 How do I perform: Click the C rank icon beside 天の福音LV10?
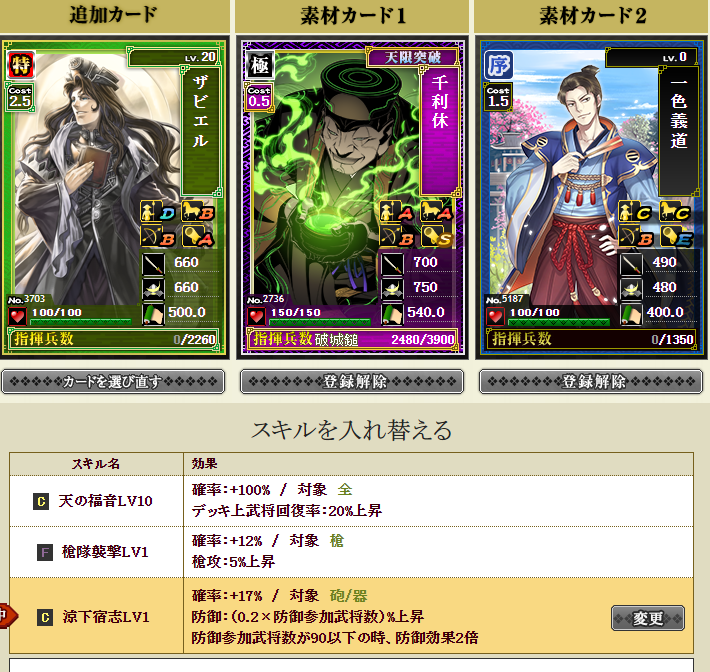pos(41,501)
